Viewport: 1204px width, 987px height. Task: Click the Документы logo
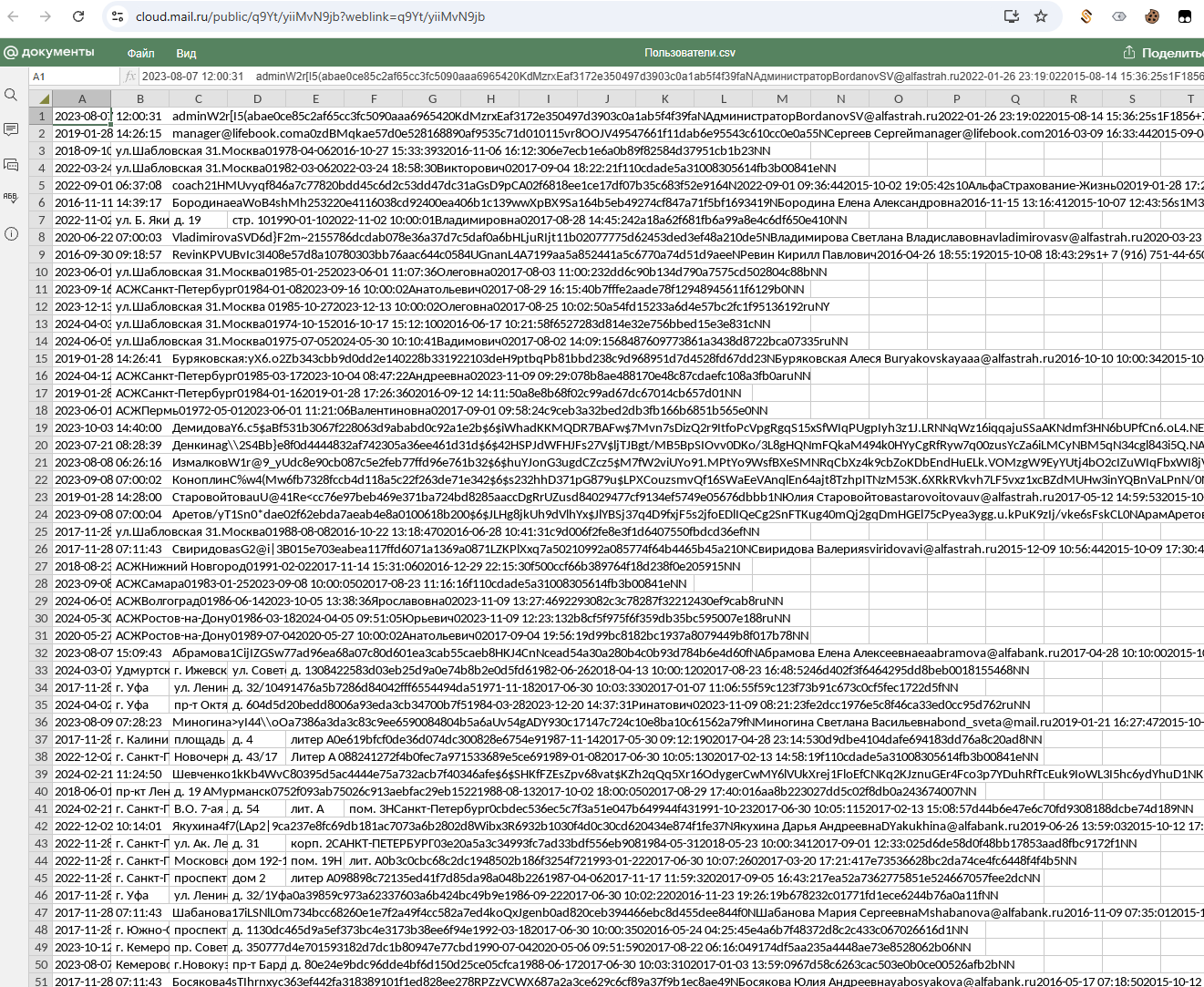(49, 52)
